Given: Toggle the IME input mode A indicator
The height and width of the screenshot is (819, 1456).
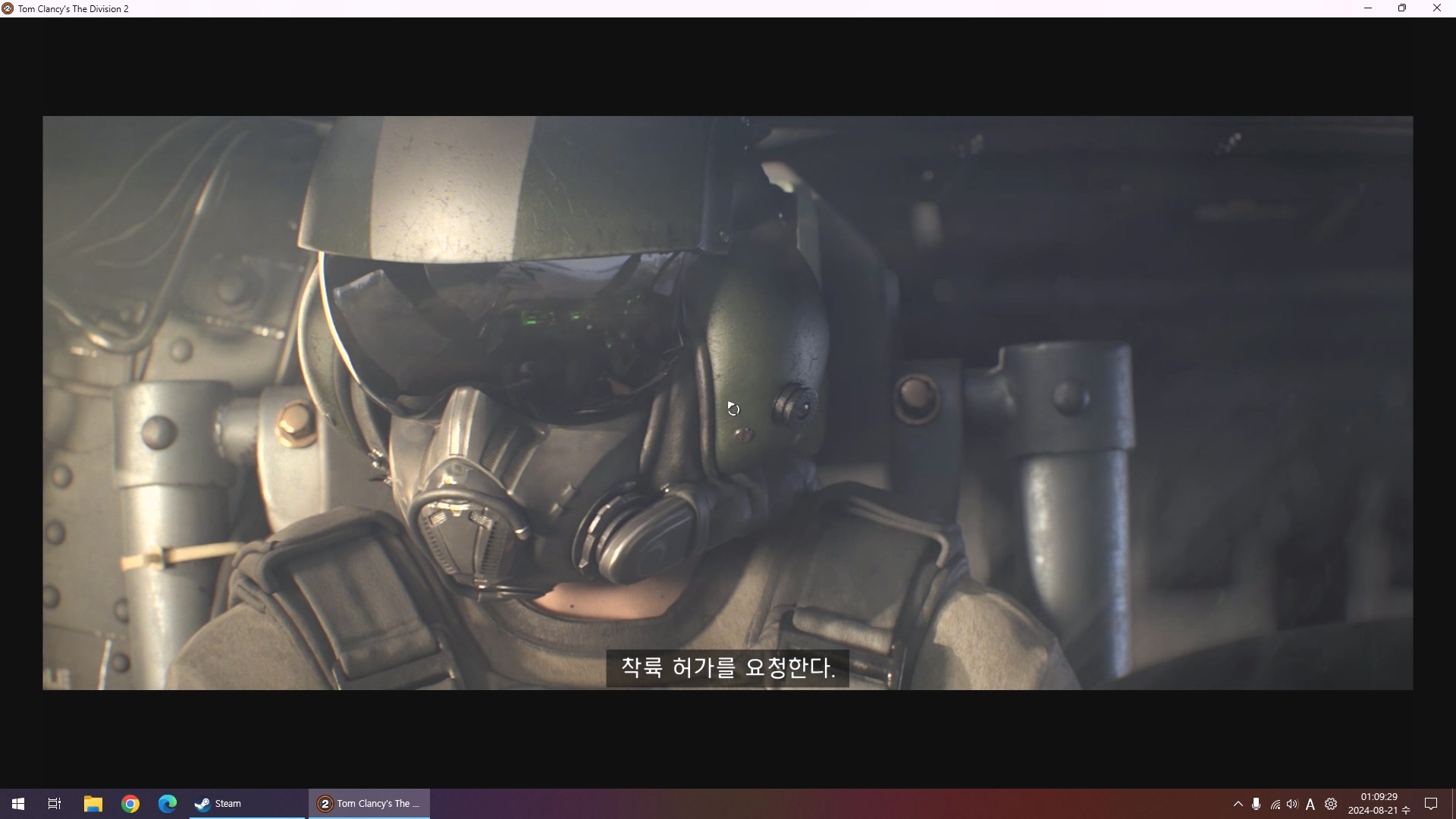Looking at the screenshot, I should coord(1310,804).
